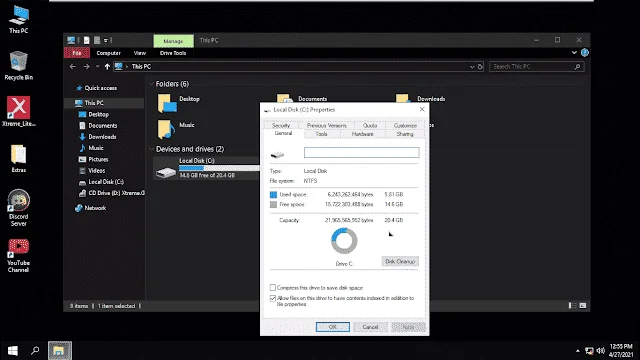Select the Desktop folder in main pane

pos(179,103)
